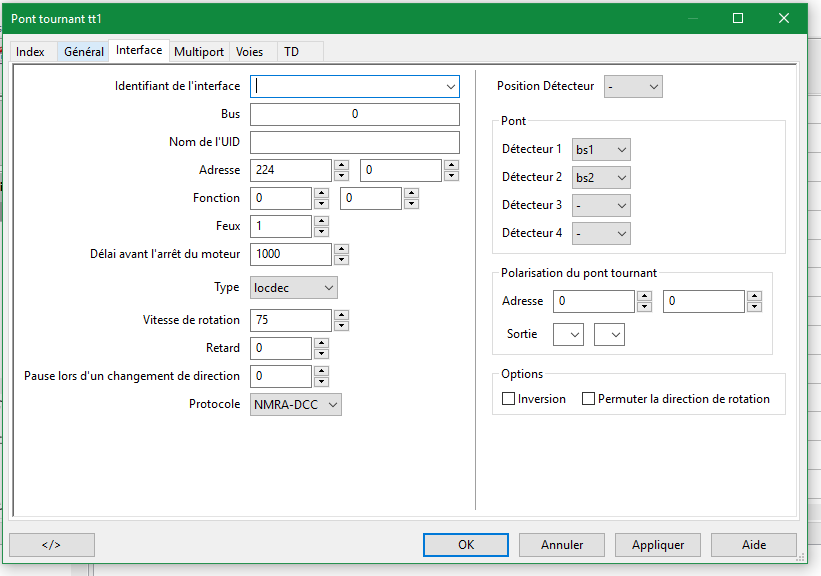Open the Type dropdown showing locdec
The width and height of the screenshot is (821, 576).
[x=293, y=288]
